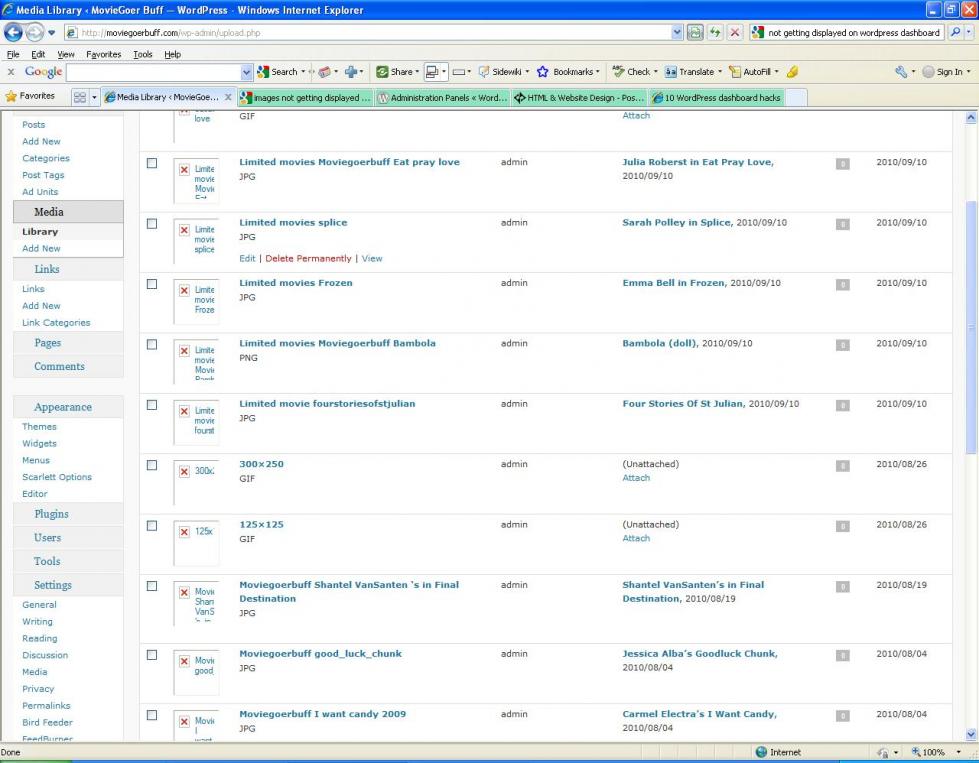Click the Attach link for 125×125 item
This screenshot has height=763, width=979.
coord(636,538)
